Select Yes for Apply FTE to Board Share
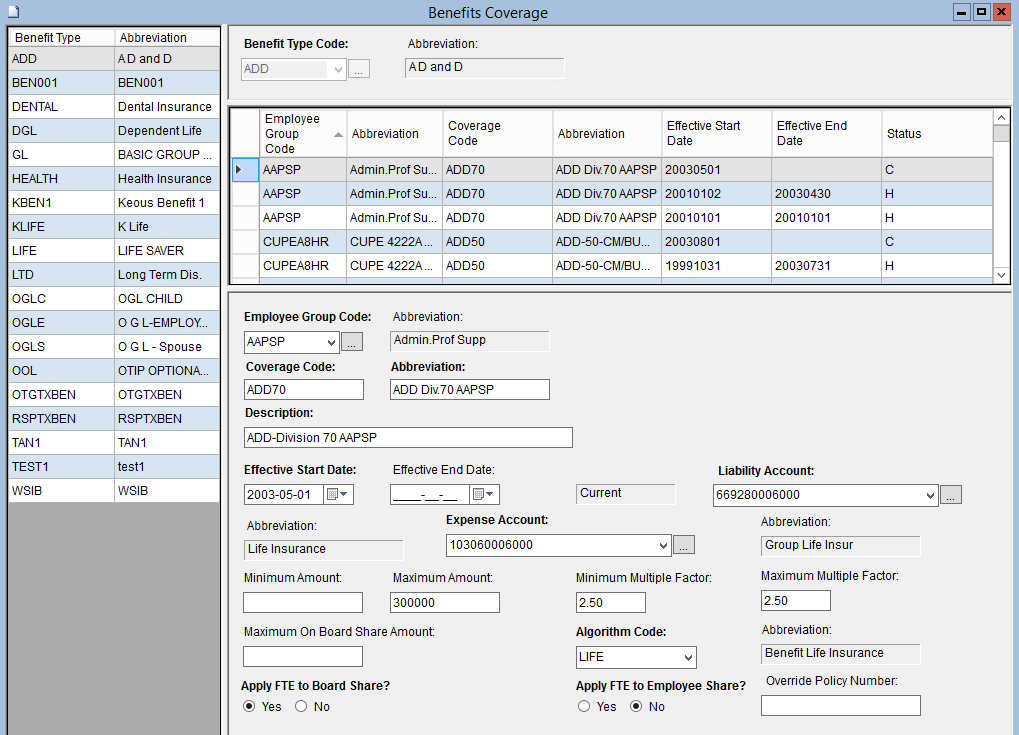1019x735 pixels. 249,707
